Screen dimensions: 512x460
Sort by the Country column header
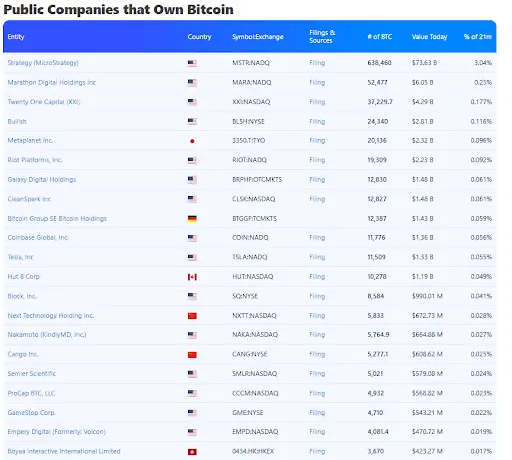pos(199,37)
